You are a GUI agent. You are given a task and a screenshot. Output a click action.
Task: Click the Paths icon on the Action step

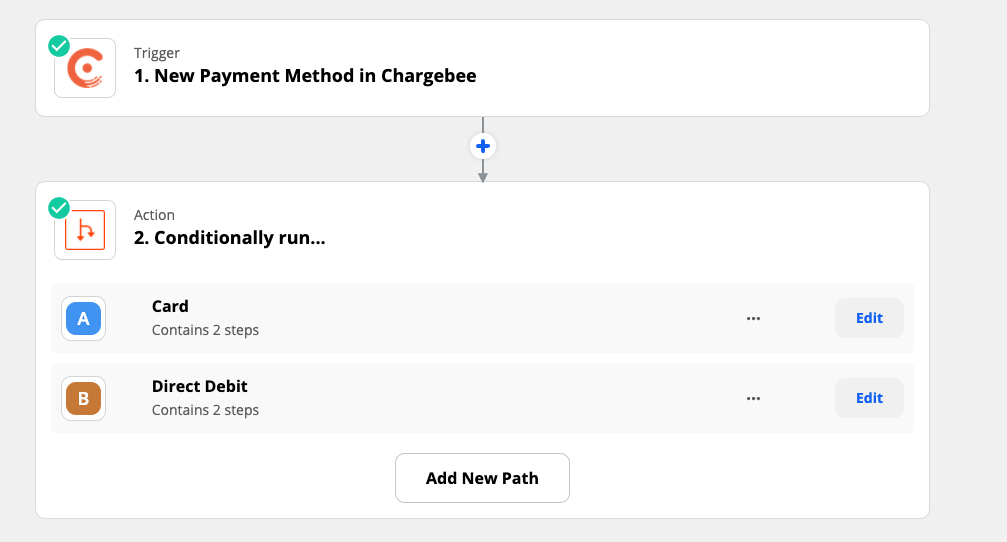pos(86,231)
